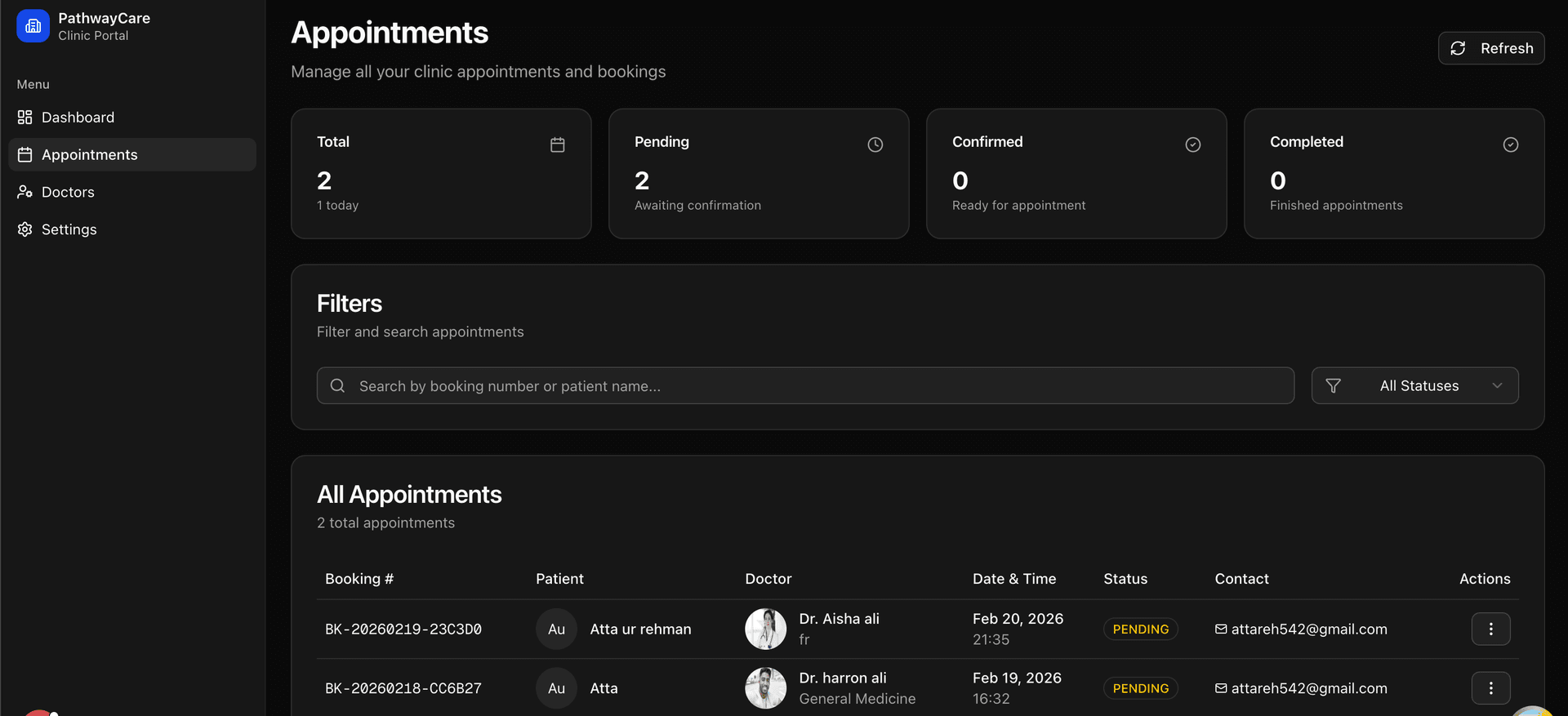
Task: Click the Total appointments card
Action: pos(441,174)
